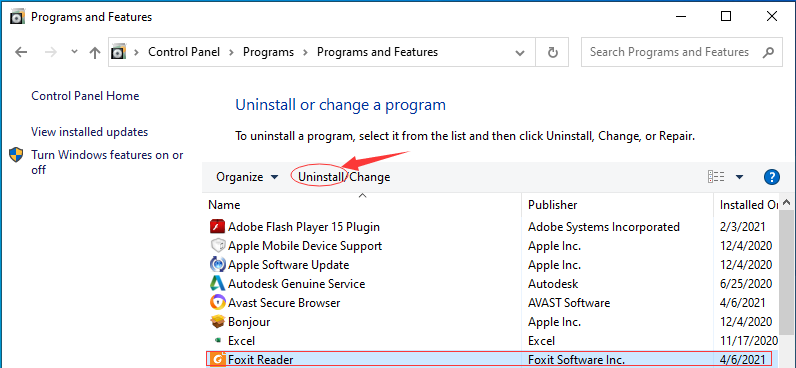Click Change in the toolbar
Screen dimensions: 796x368
(370, 177)
